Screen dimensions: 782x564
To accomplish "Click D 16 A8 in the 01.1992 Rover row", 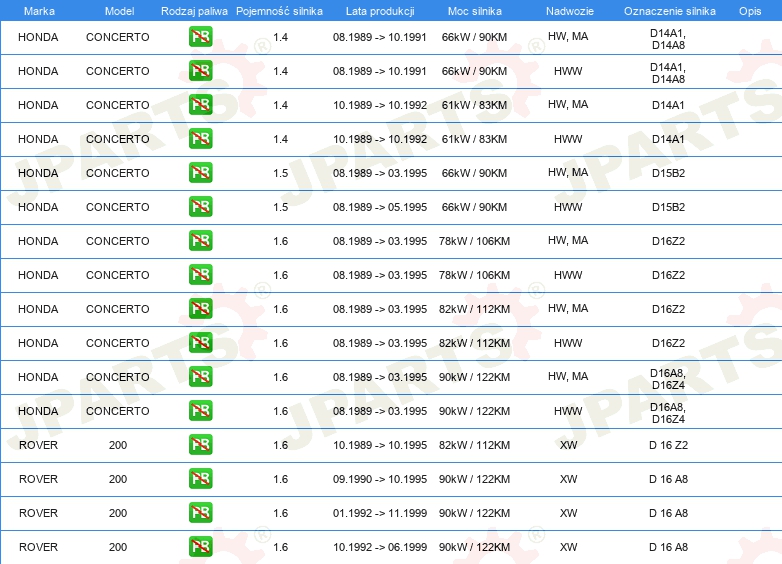I will pyautogui.click(x=668, y=513).
